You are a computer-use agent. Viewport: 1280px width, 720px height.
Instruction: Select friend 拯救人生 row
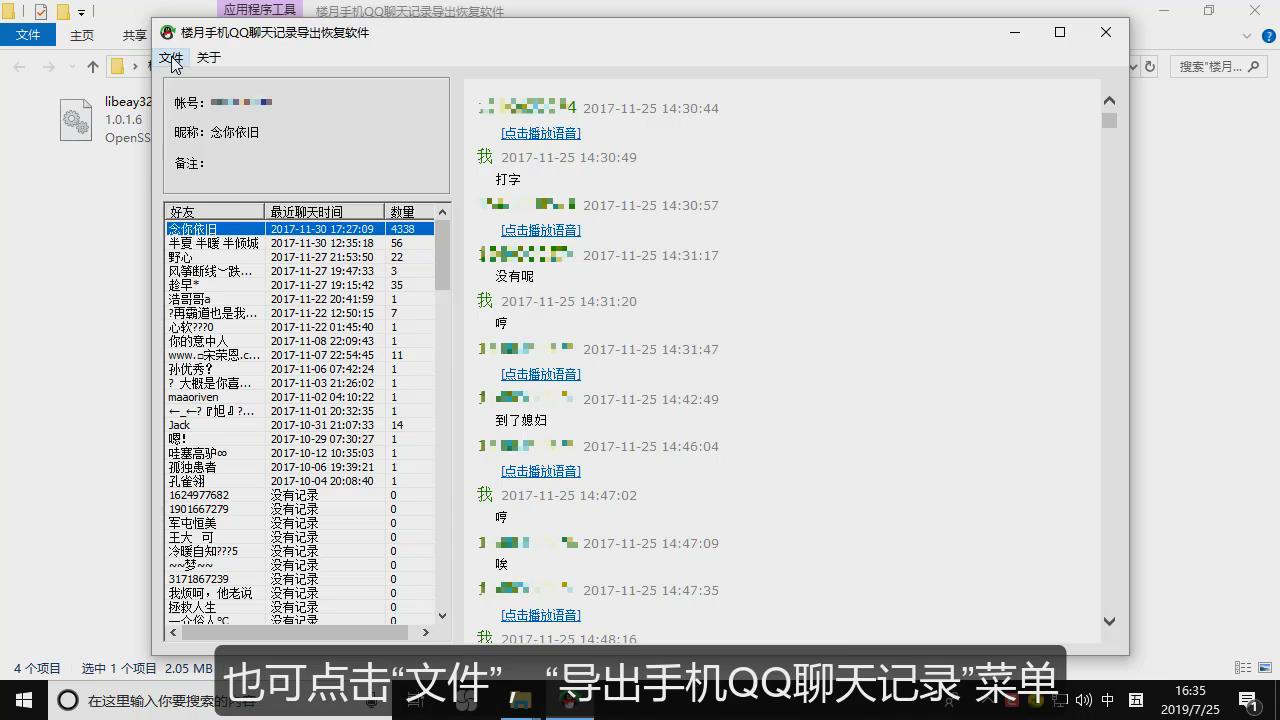(x=300, y=607)
